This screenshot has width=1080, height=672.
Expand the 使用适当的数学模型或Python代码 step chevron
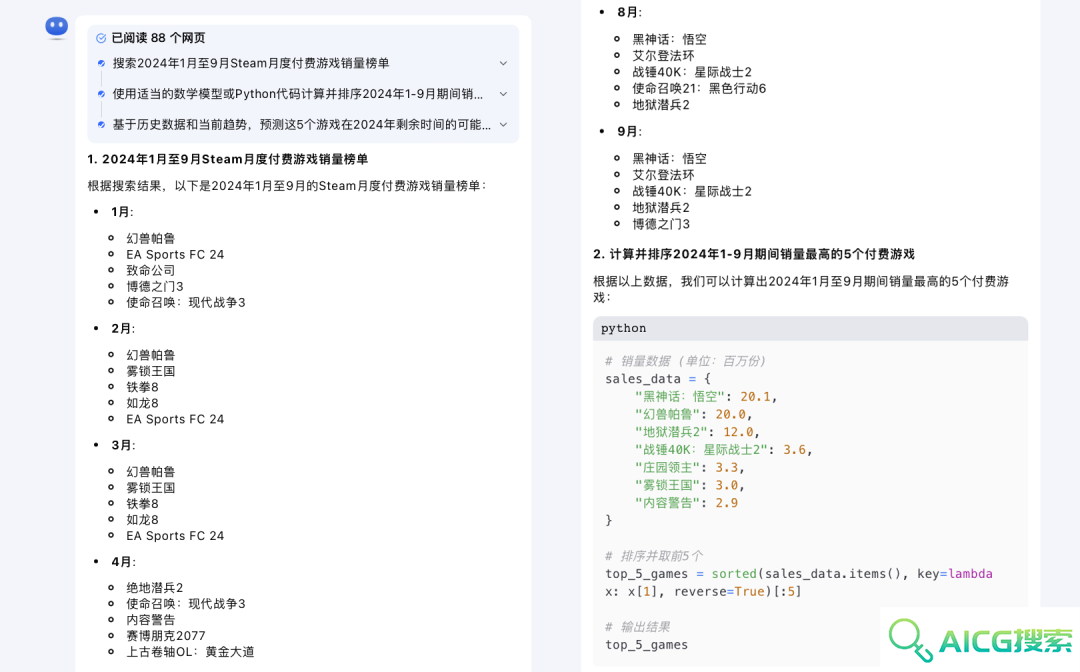click(503, 94)
